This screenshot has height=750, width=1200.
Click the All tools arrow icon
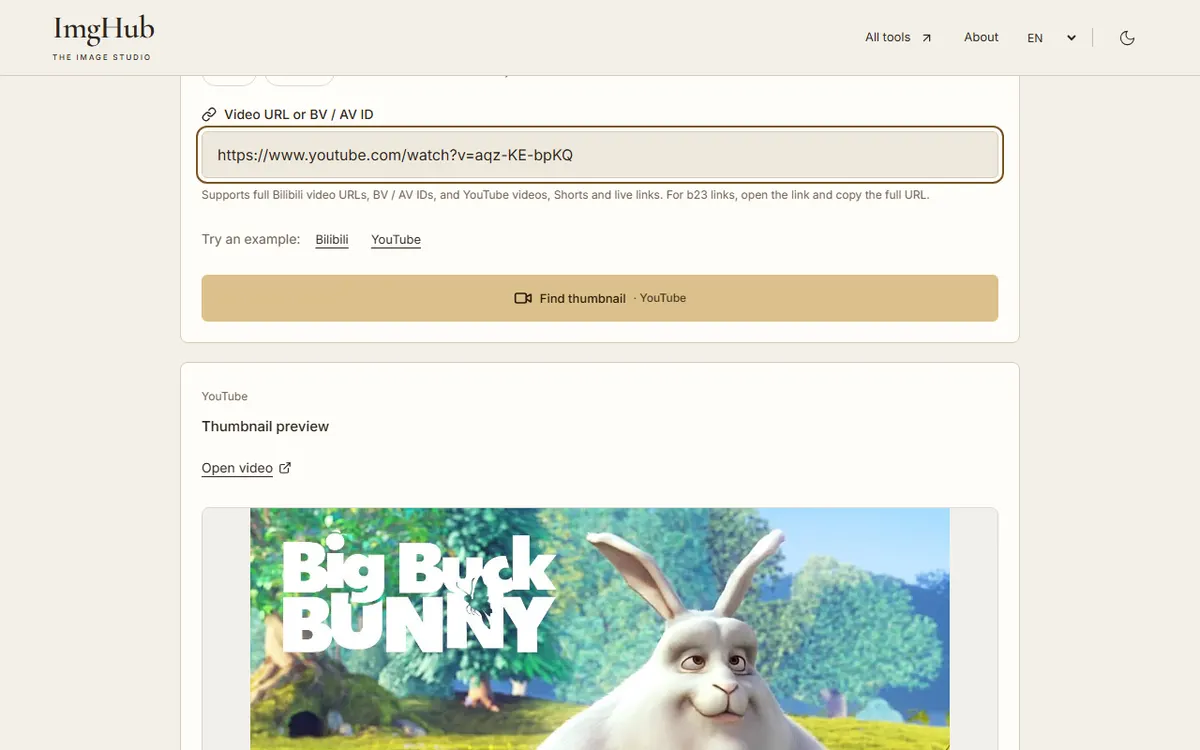[926, 38]
